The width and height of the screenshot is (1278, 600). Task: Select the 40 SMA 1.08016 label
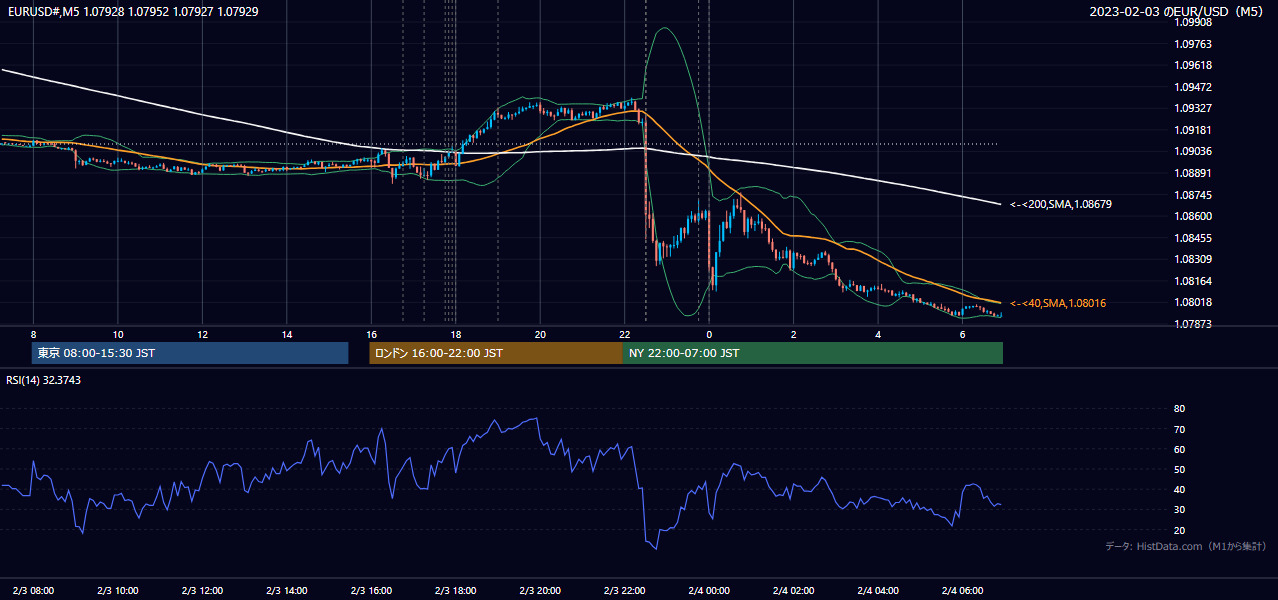click(1058, 303)
